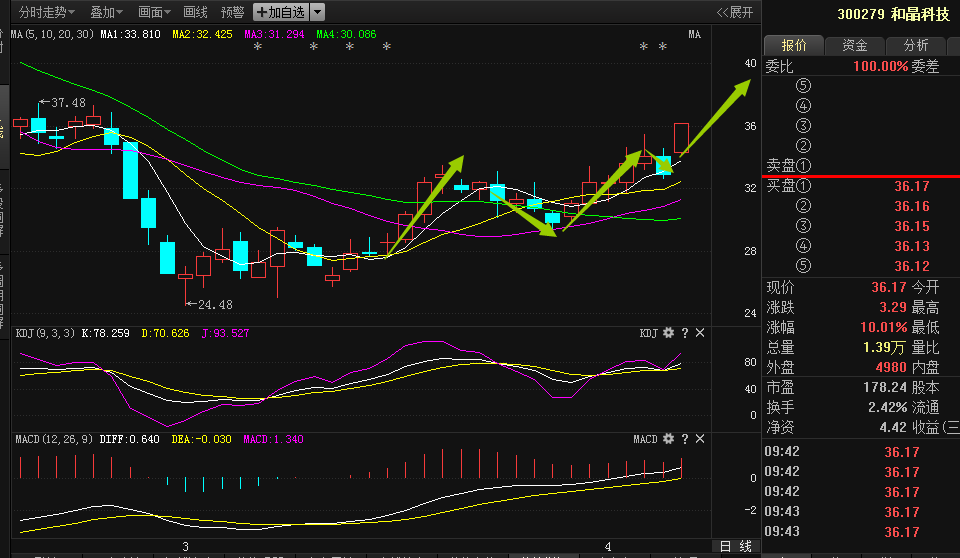Click the MA1:33.810 value
Image resolution: width=960 pixels, height=558 pixels.
(130, 34)
